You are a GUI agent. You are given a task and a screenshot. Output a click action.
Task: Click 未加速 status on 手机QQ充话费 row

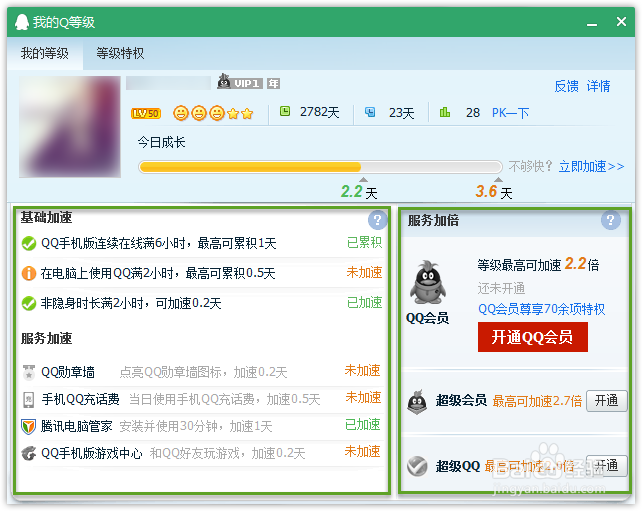pos(363,398)
